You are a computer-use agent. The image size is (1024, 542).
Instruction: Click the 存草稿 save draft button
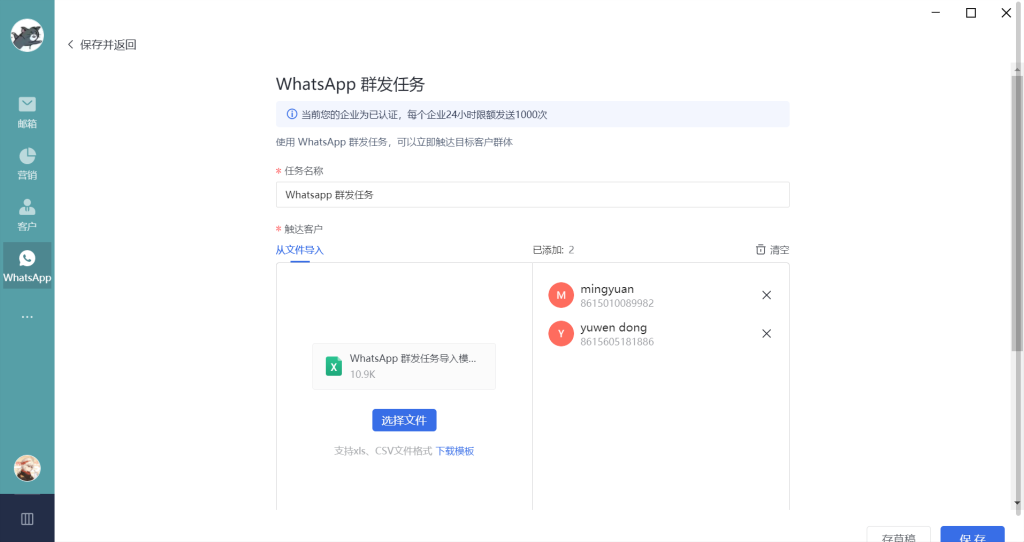(x=898, y=536)
